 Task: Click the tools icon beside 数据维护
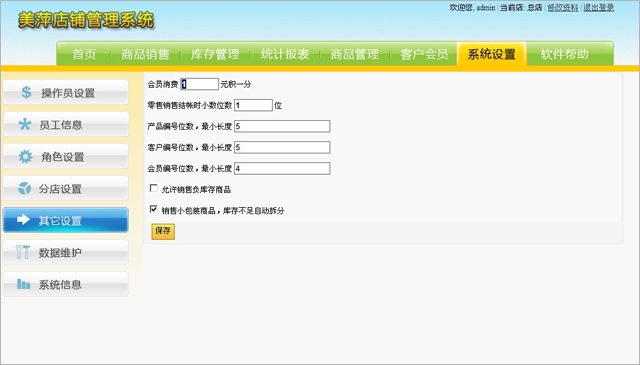[23, 252]
